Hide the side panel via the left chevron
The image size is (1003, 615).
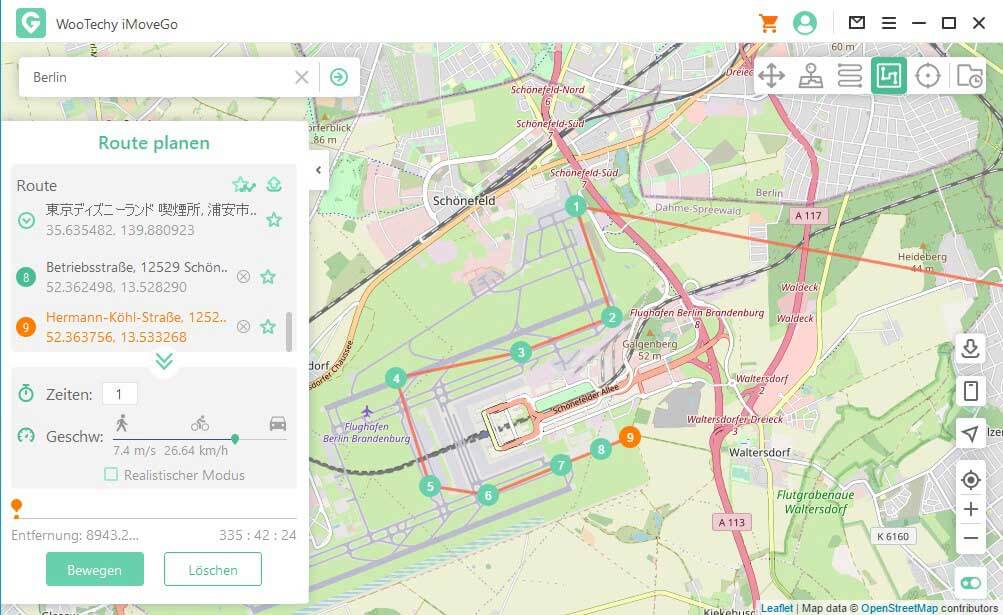[318, 170]
